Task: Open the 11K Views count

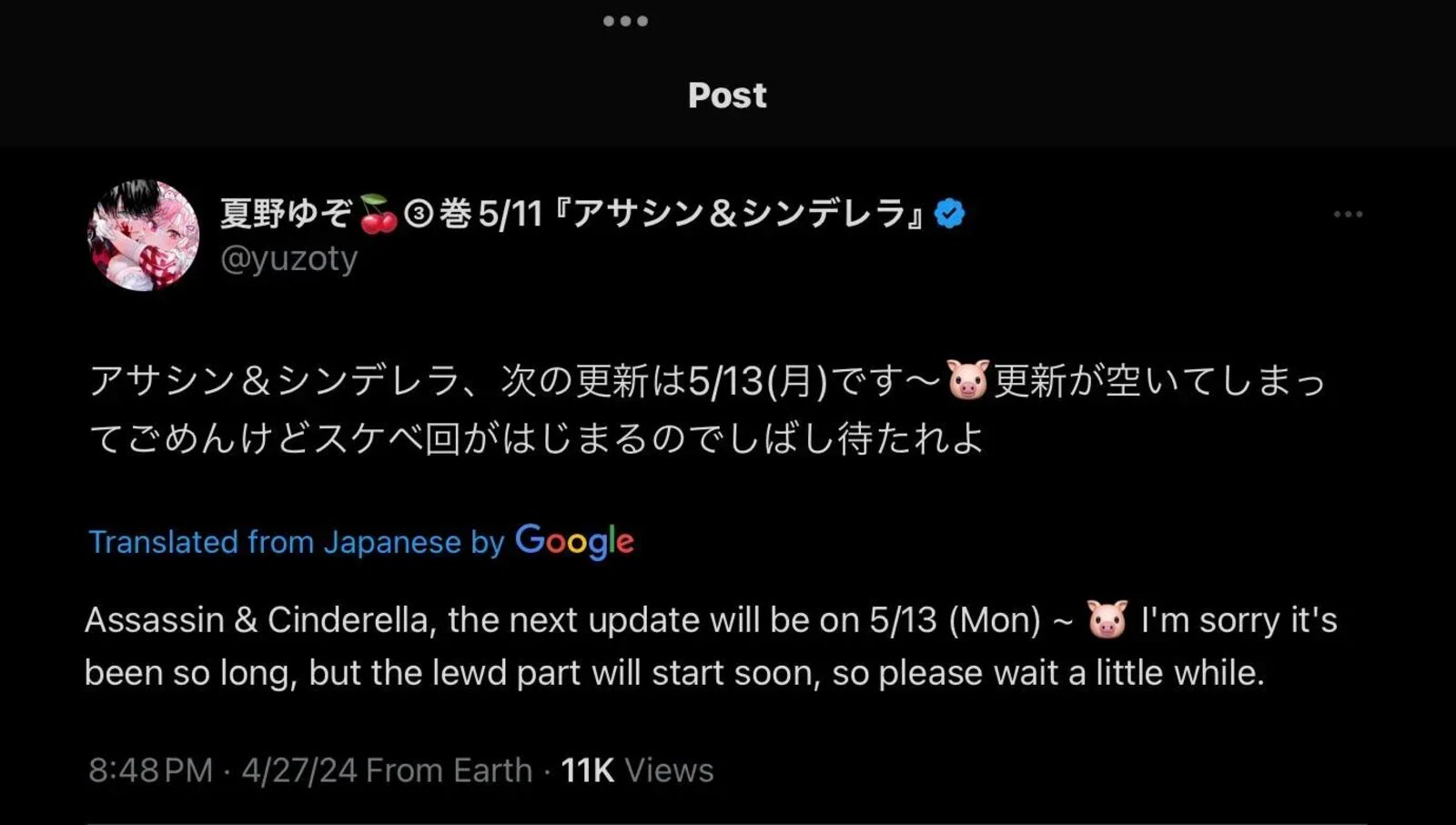Action: 637,770
